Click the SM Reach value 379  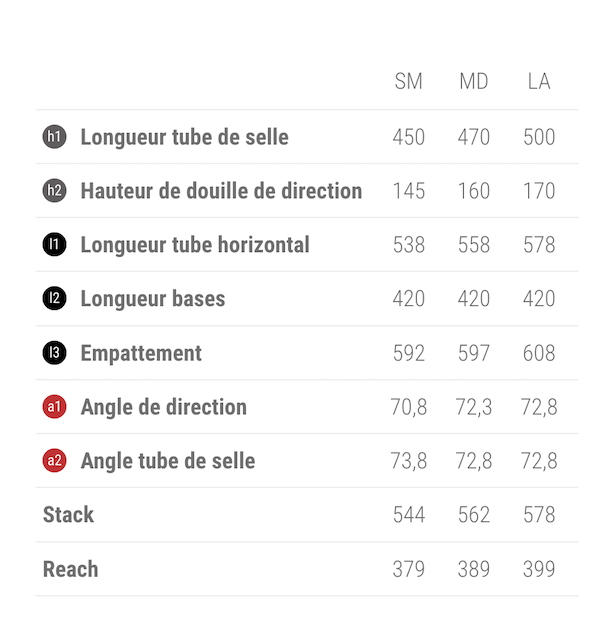click(x=408, y=569)
